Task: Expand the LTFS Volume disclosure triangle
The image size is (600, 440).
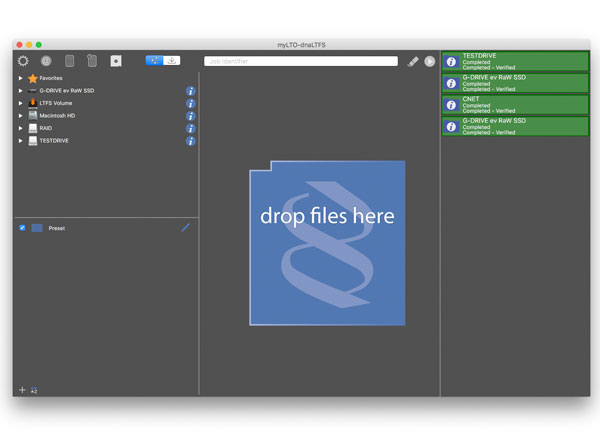Action: 20,103
